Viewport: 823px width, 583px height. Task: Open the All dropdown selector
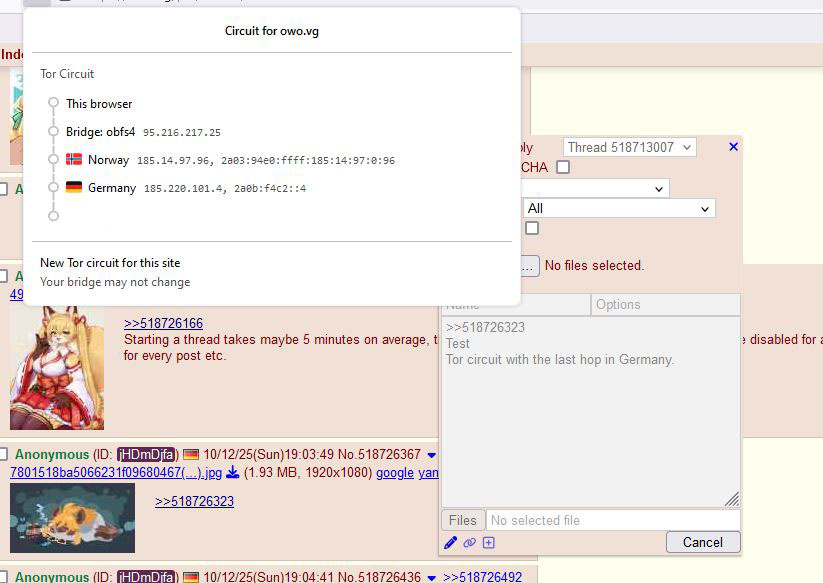(x=619, y=208)
